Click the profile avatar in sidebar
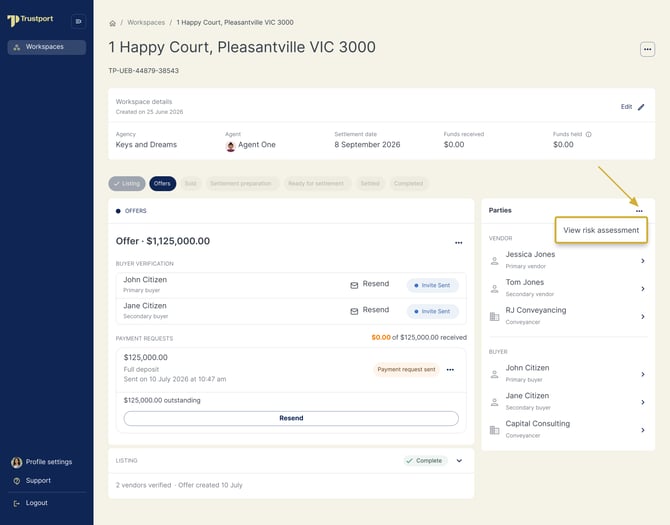670x525 pixels. coord(17,462)
